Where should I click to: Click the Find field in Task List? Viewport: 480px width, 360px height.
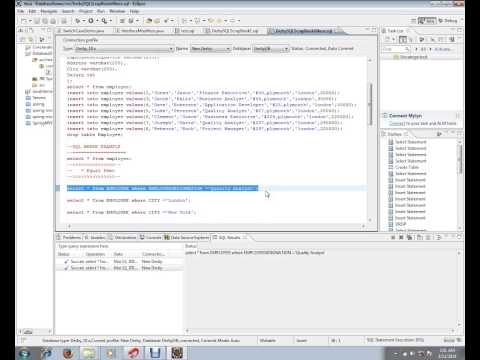[396, 49]
